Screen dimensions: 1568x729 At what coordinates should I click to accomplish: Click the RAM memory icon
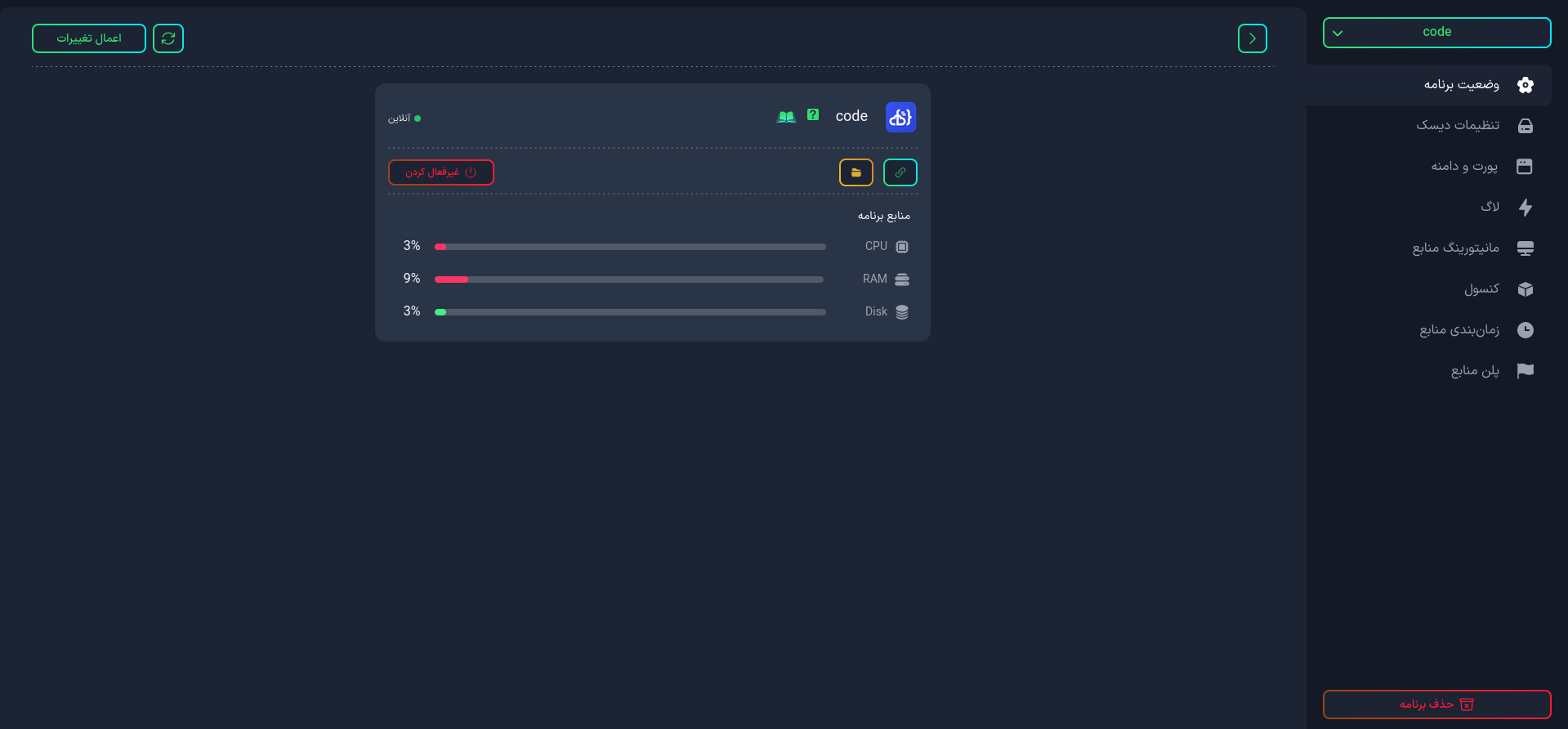[902, 280]
